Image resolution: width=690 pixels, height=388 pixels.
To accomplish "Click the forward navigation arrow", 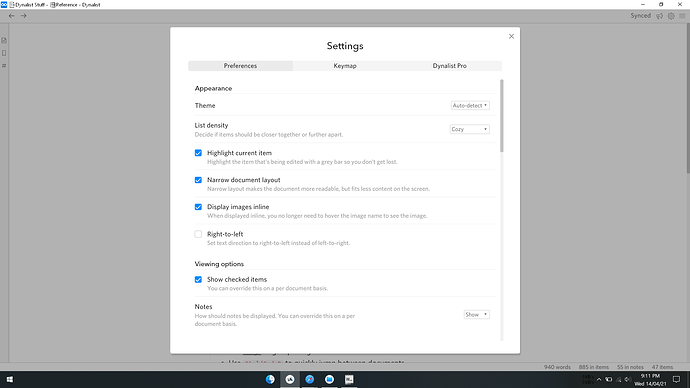I will pos(23,16).
